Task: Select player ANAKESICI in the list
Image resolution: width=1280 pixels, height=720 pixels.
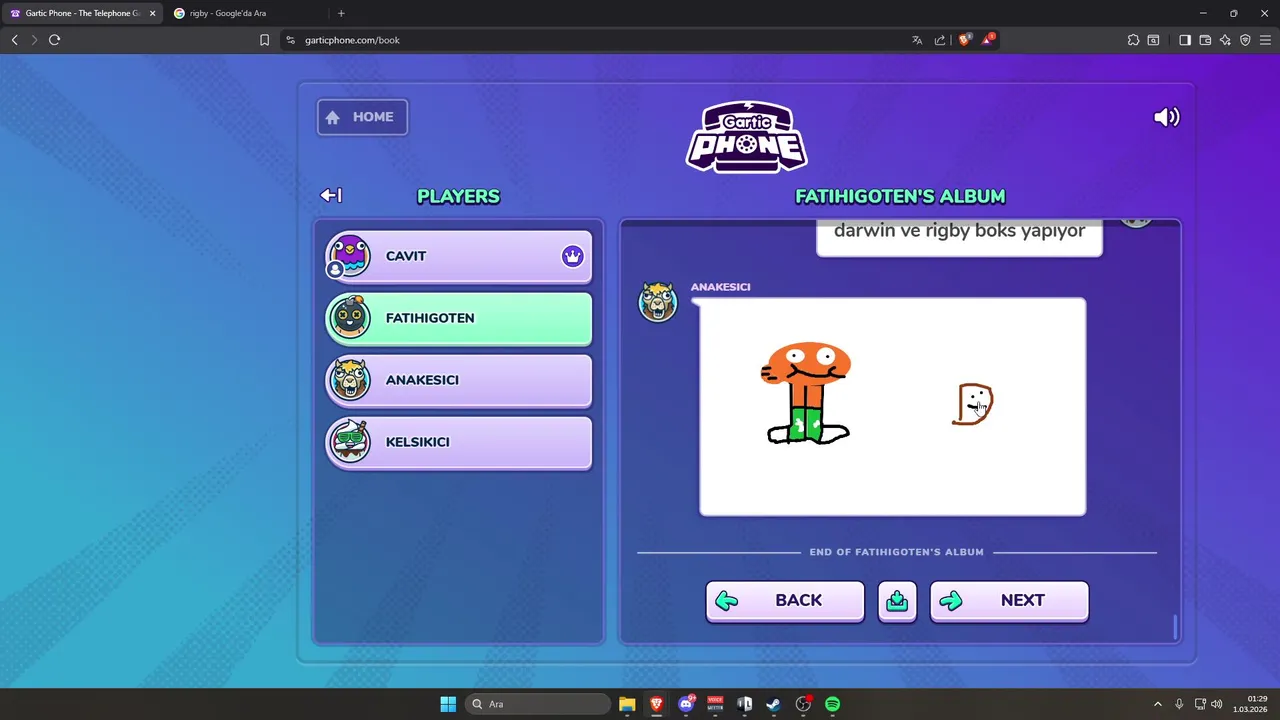Action: pyautogui.click(x=459, y=380)
